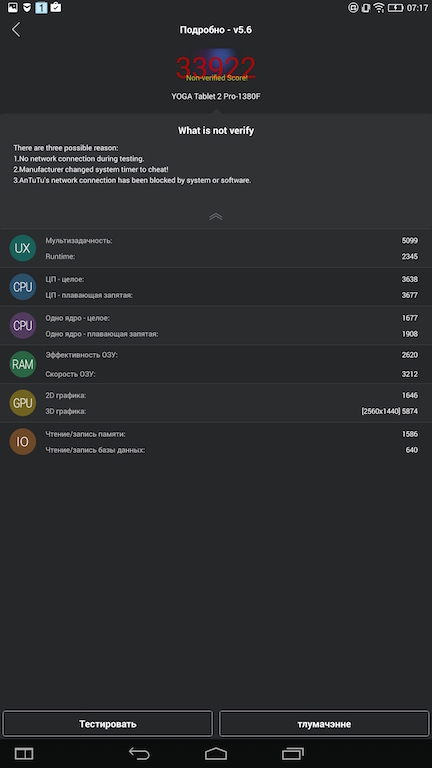
Task: Open the recent apps icon
Action: [293, 753]
